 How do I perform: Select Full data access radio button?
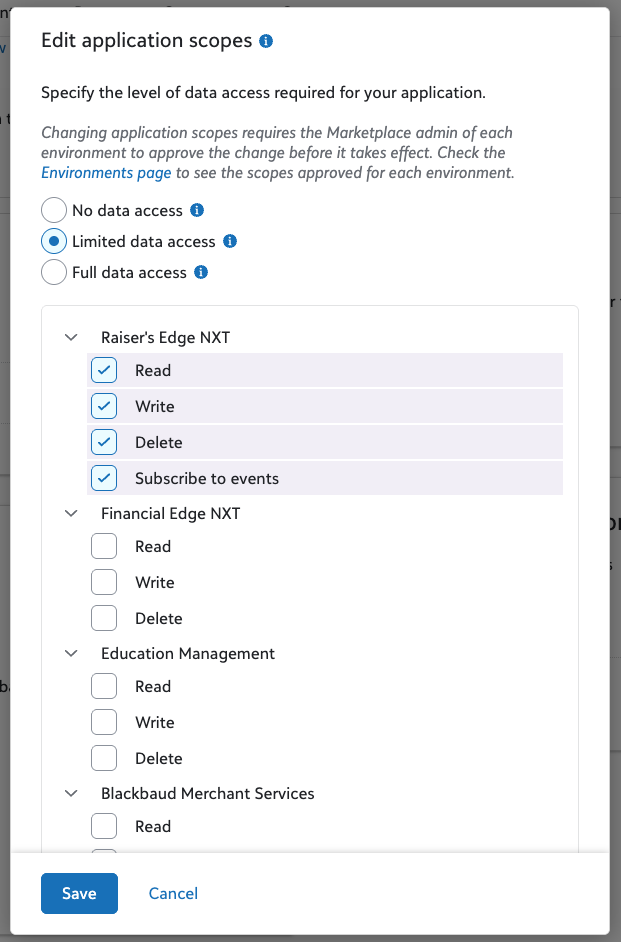(x=54, y=272)
